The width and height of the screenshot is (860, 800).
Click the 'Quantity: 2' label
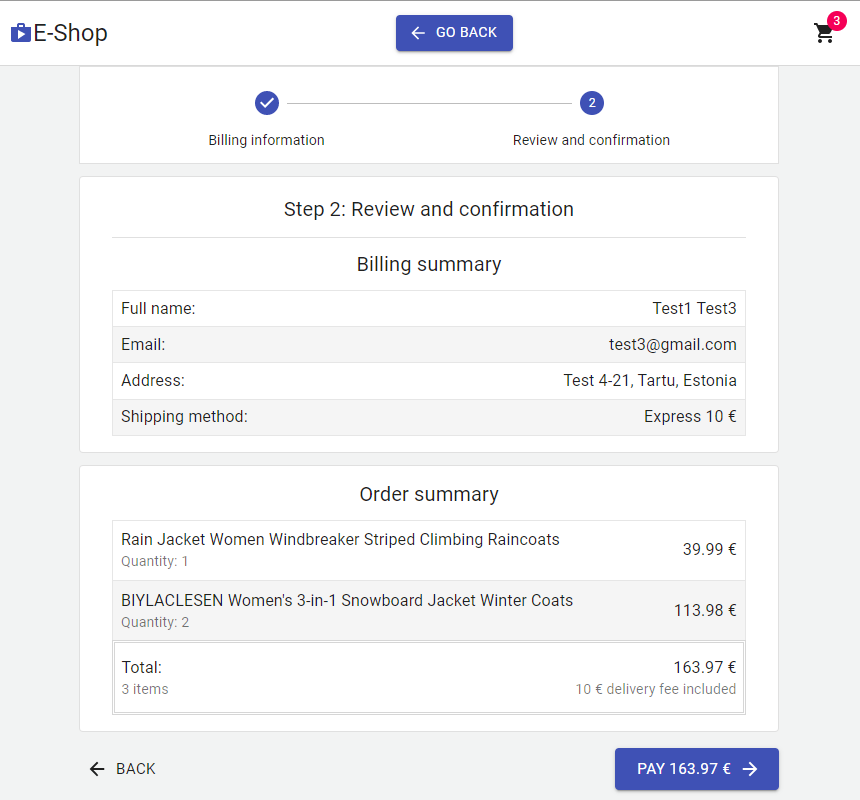[x=155, y=622]
